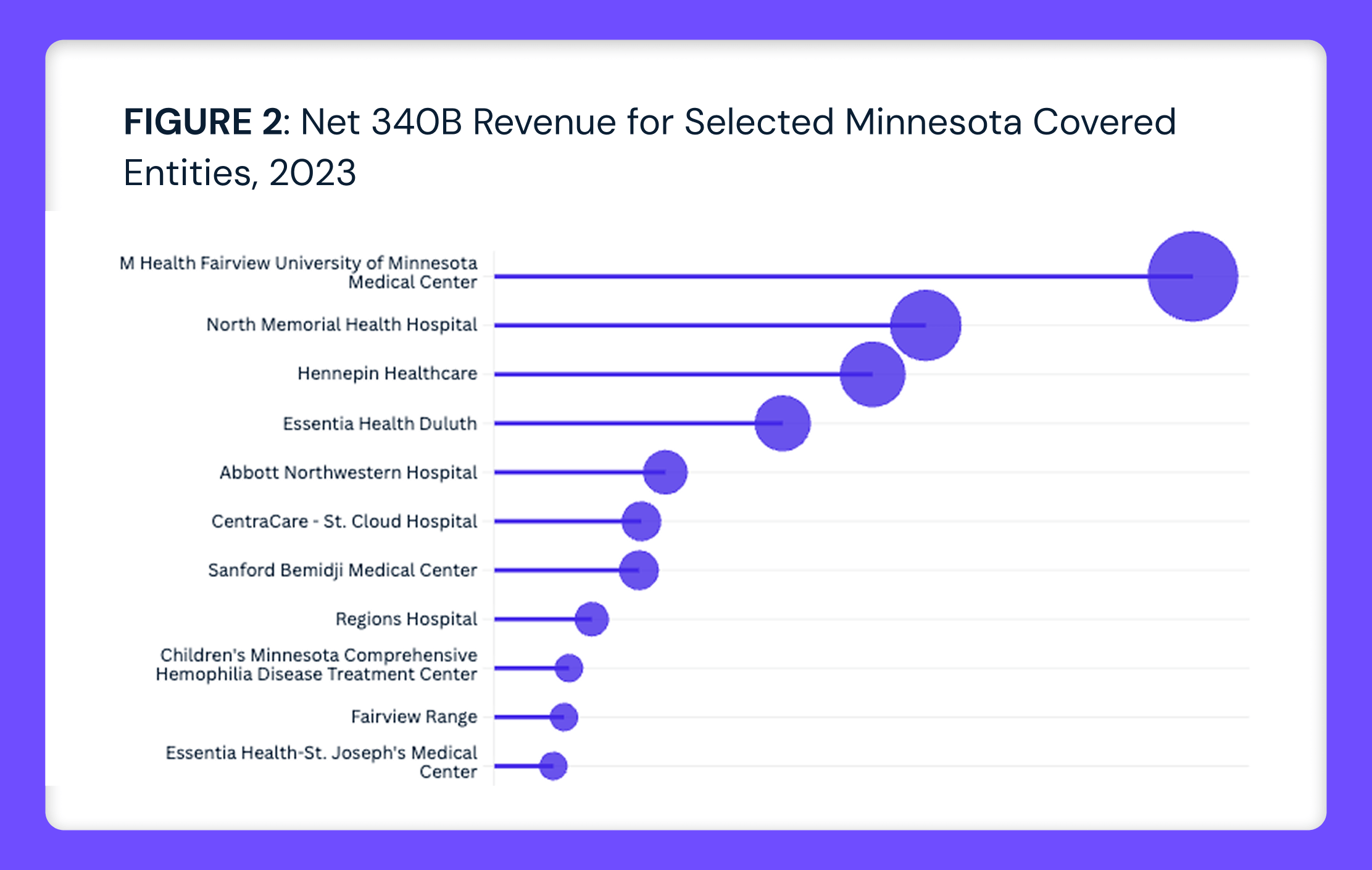This screenshot has height=870, width=1372.
Task: Select the 'Children's Minnesota Comprehensive' label
Action: 318,655
